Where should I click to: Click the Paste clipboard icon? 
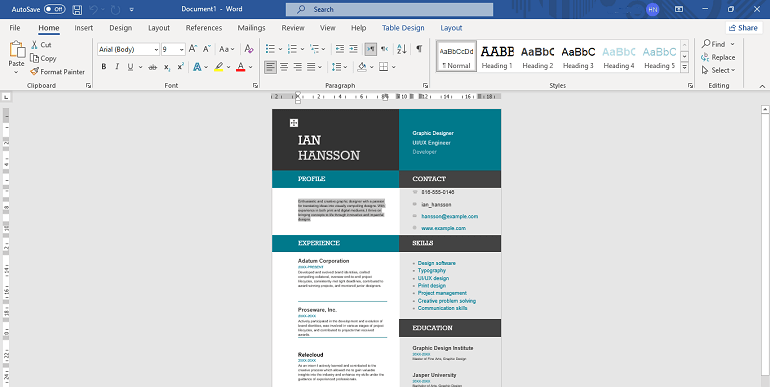click(17, 49)
